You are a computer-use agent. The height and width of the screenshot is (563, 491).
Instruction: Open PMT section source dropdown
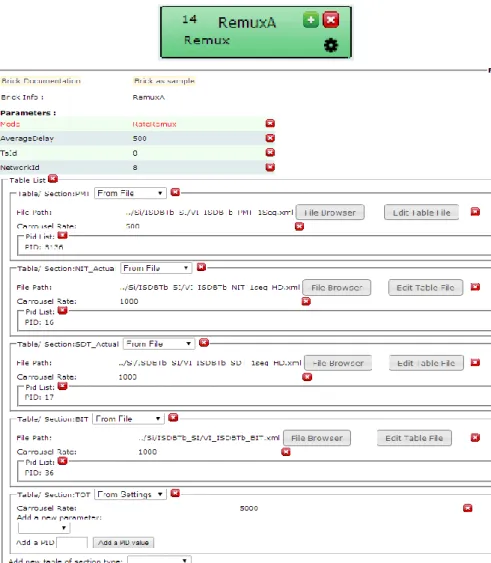click(130, 193)
